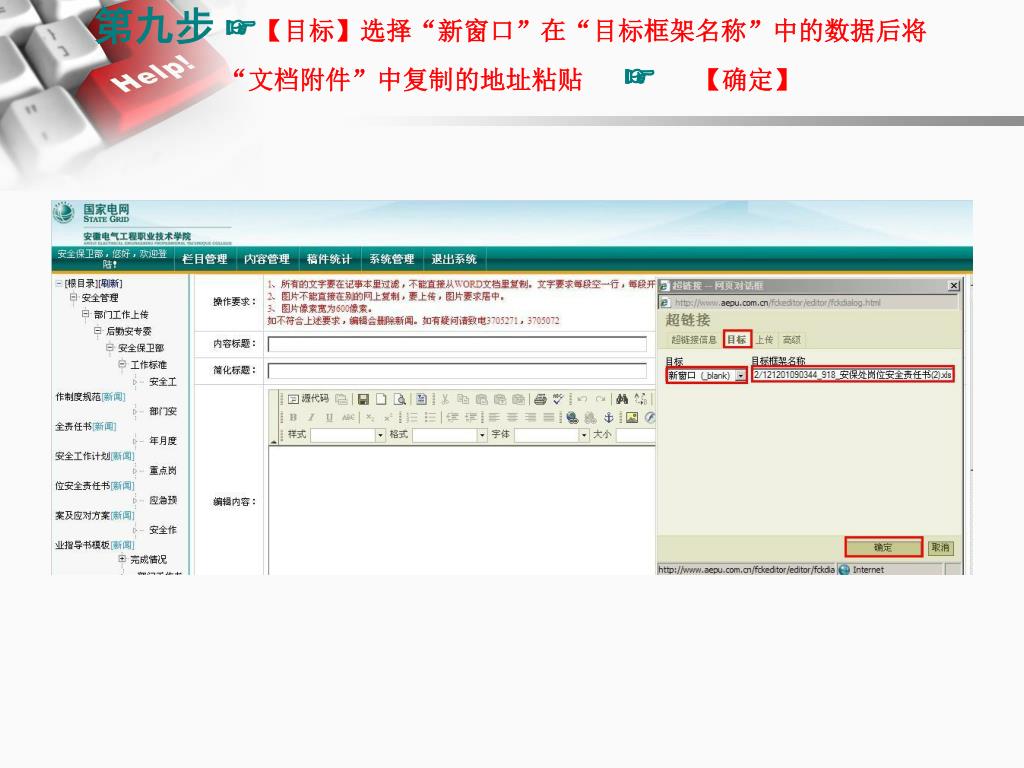Click the Preview magnifier page icon
The height and width of the screenshot is (768, 1024).
tap(400, 399)
